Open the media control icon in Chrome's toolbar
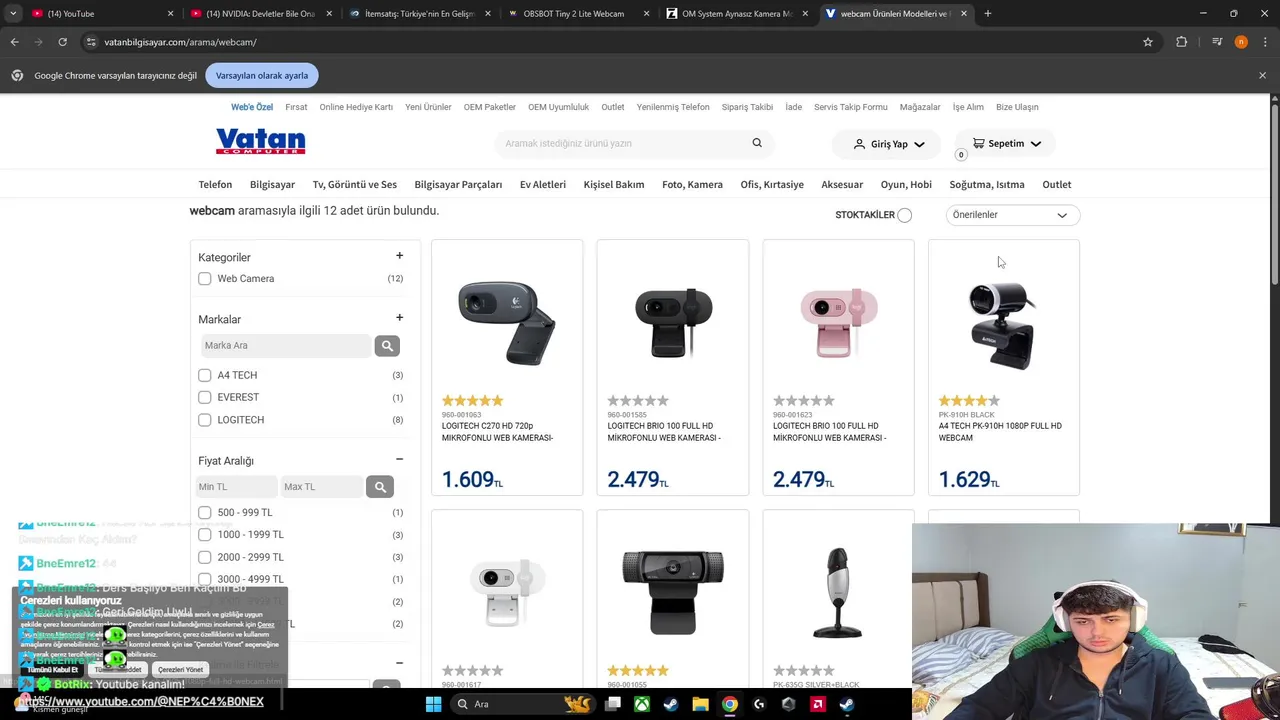Screen dimensions: 1280x720 point(1217,42)
